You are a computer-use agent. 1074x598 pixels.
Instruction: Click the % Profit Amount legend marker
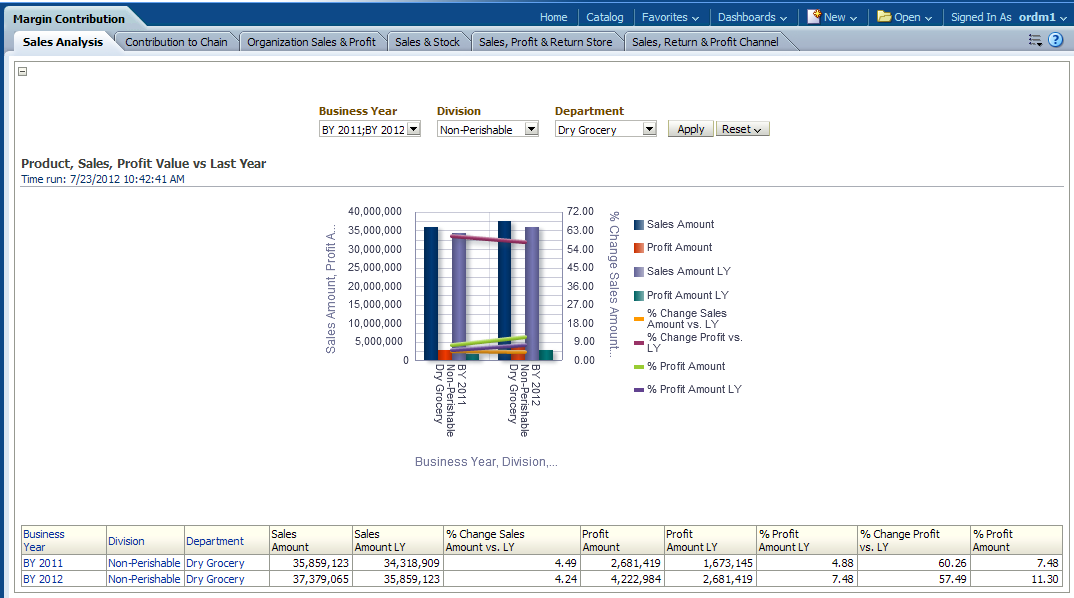tap(639, 367)
